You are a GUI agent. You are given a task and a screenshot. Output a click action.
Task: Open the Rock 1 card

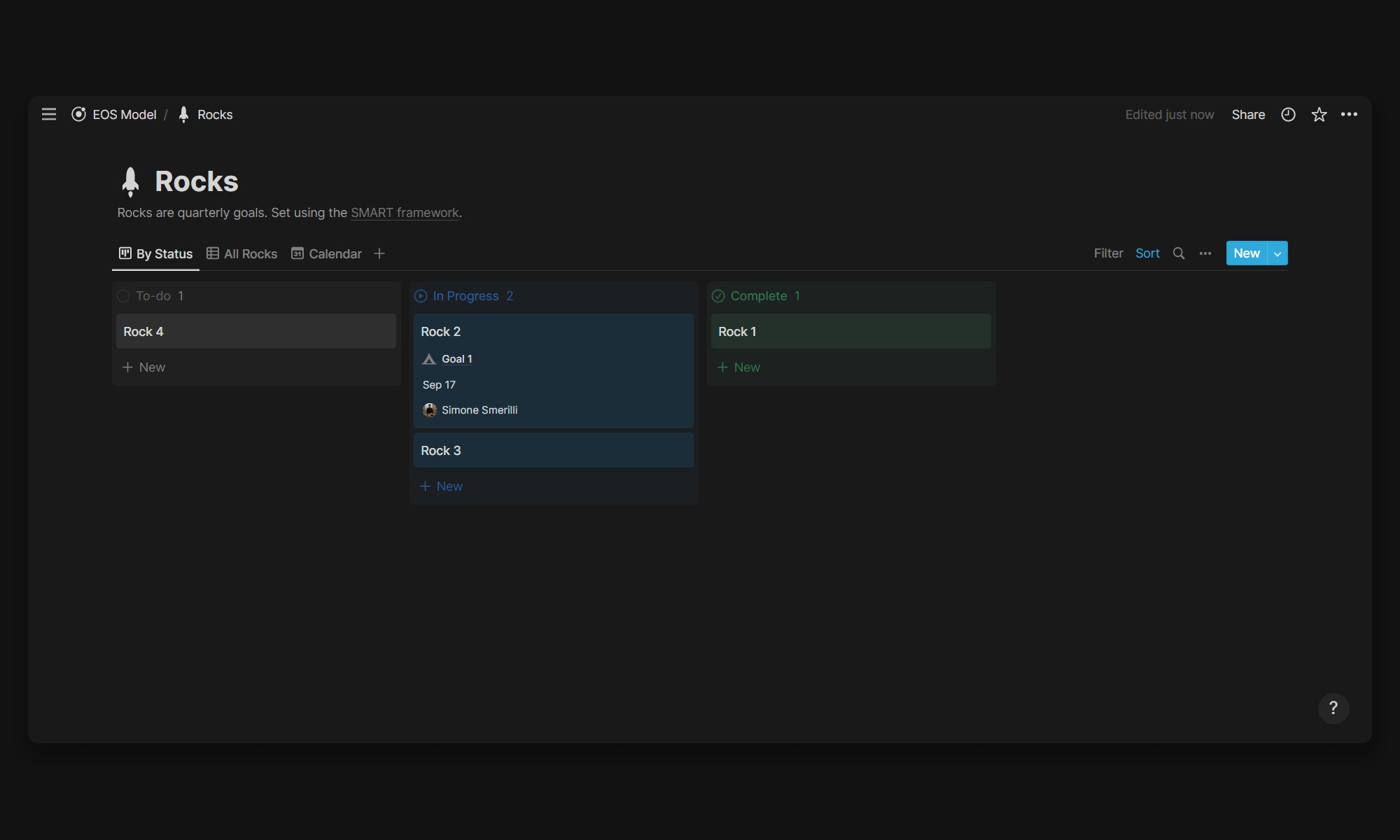pos(851,331)
